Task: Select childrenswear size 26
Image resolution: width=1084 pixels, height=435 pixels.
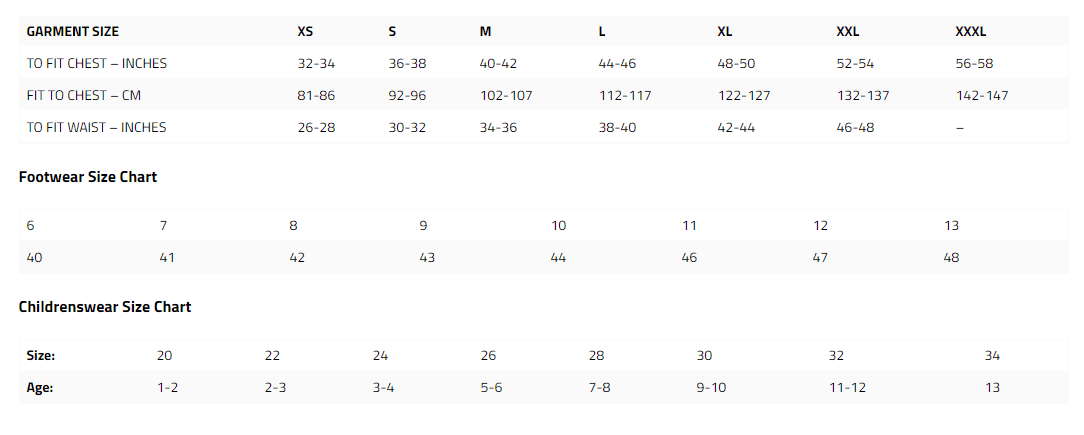Action: coord(488,356)
